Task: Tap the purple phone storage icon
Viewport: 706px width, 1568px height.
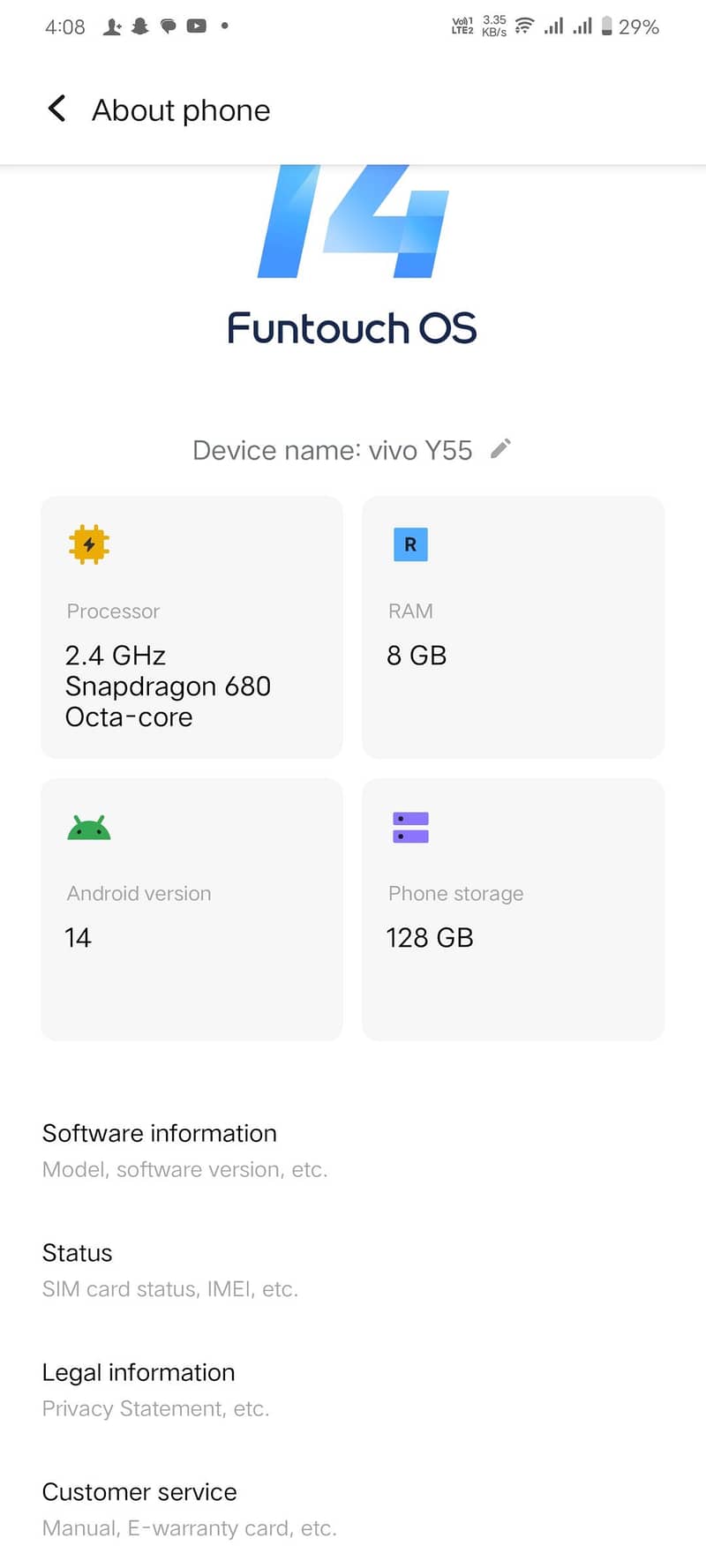Action: (x=410, y=828)
